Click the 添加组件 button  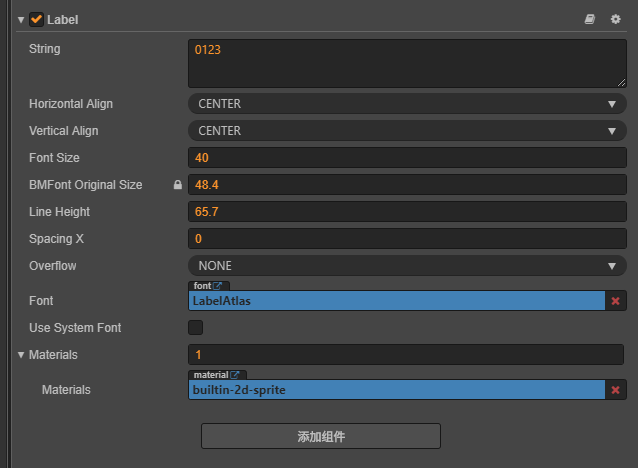(321, 437)
